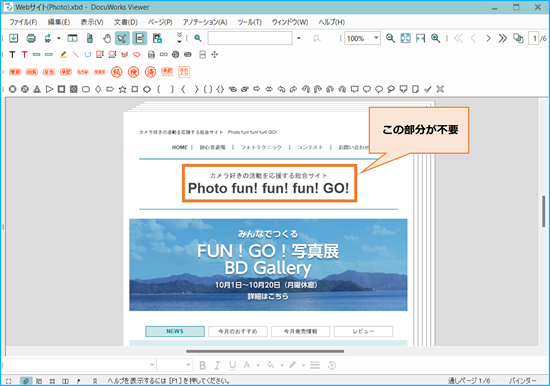Viewport: 550px width, 386px height.
Task: Click the photo exhibition banner image
Action: coord(268,265)
